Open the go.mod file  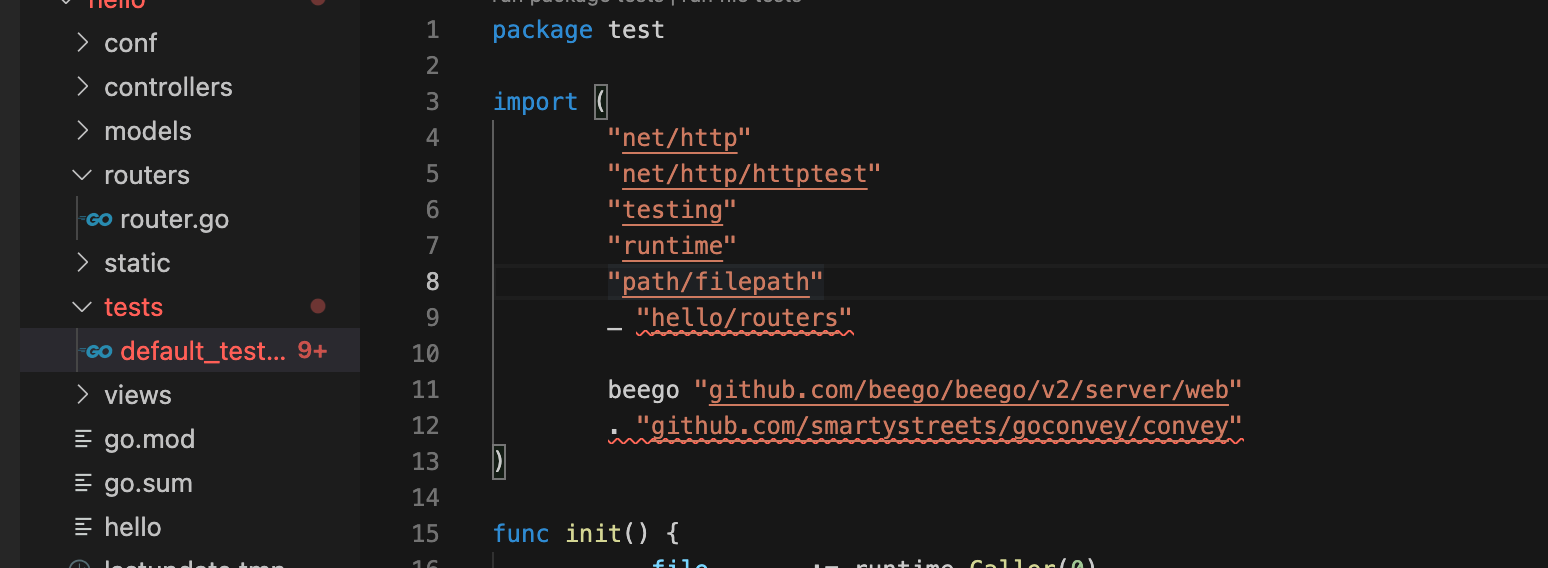click(x=149, y=440)
